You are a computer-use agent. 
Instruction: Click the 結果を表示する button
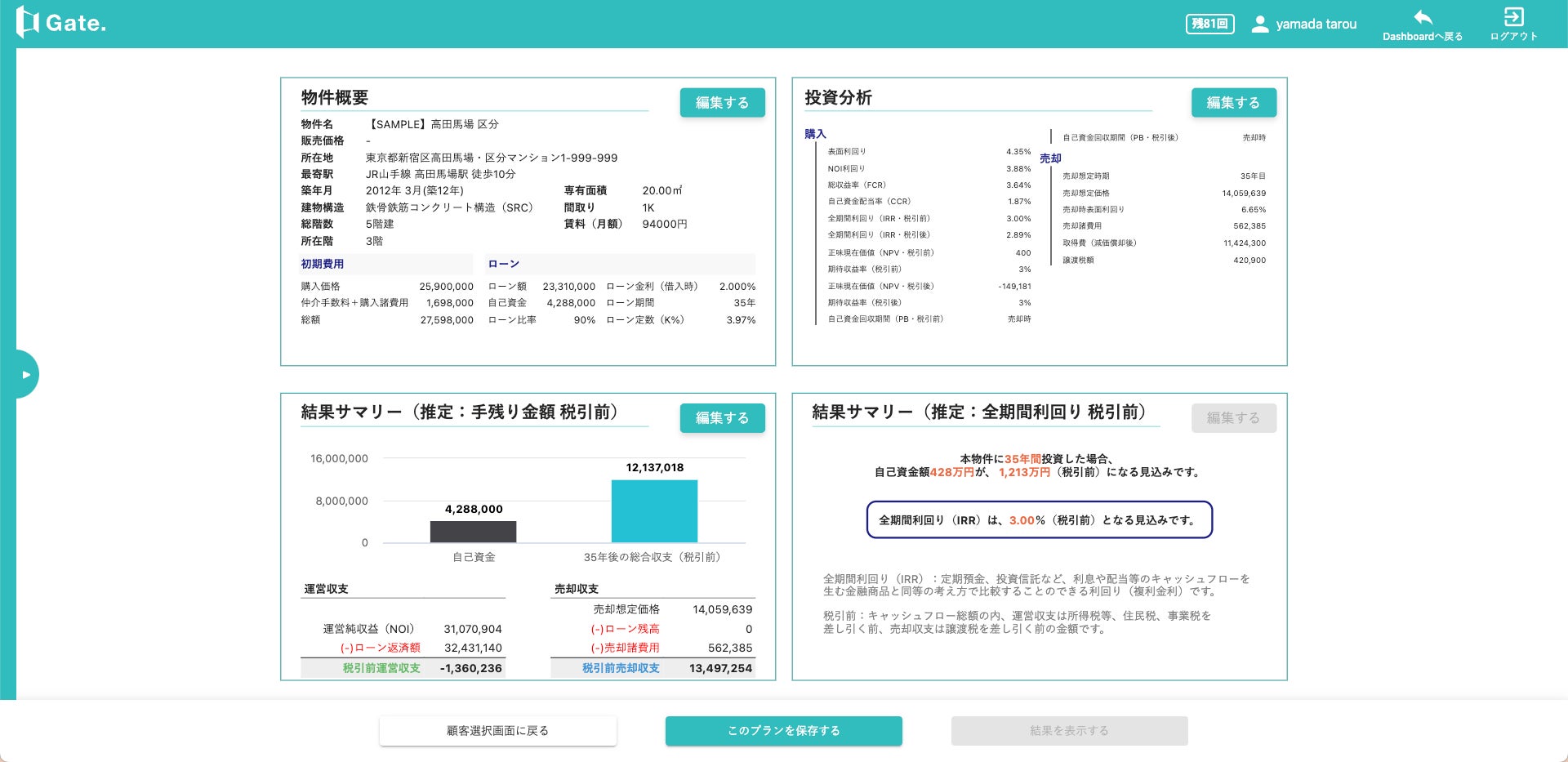(x=1070, y=731)
